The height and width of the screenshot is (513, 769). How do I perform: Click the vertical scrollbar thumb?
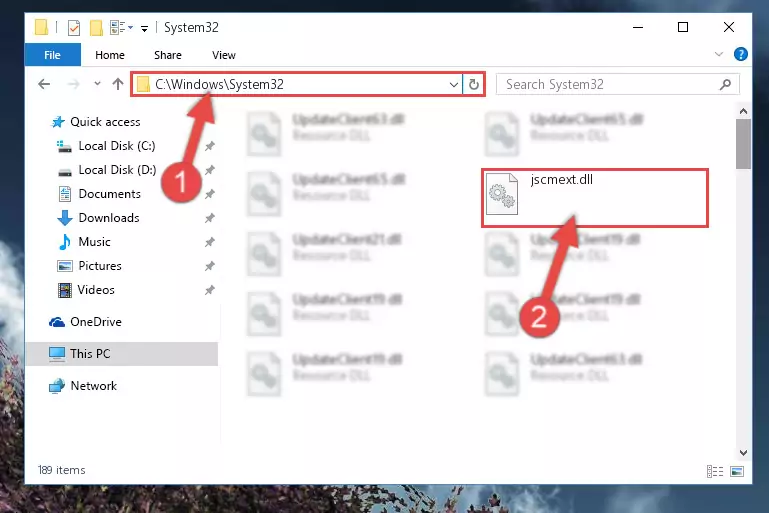(x=743, y=144)
